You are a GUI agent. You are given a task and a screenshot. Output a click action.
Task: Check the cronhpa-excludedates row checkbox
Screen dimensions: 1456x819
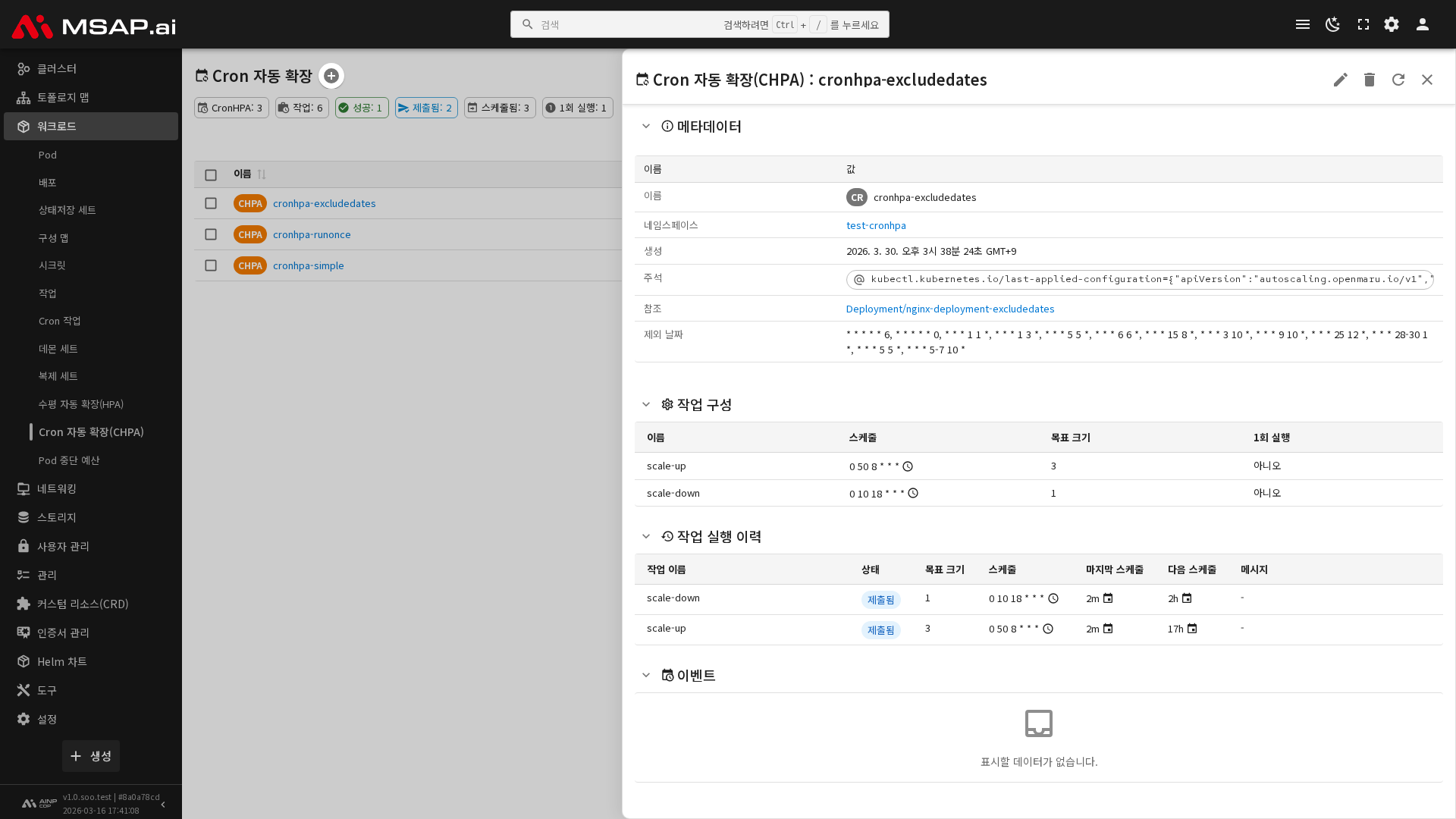(x=211, y=203)
